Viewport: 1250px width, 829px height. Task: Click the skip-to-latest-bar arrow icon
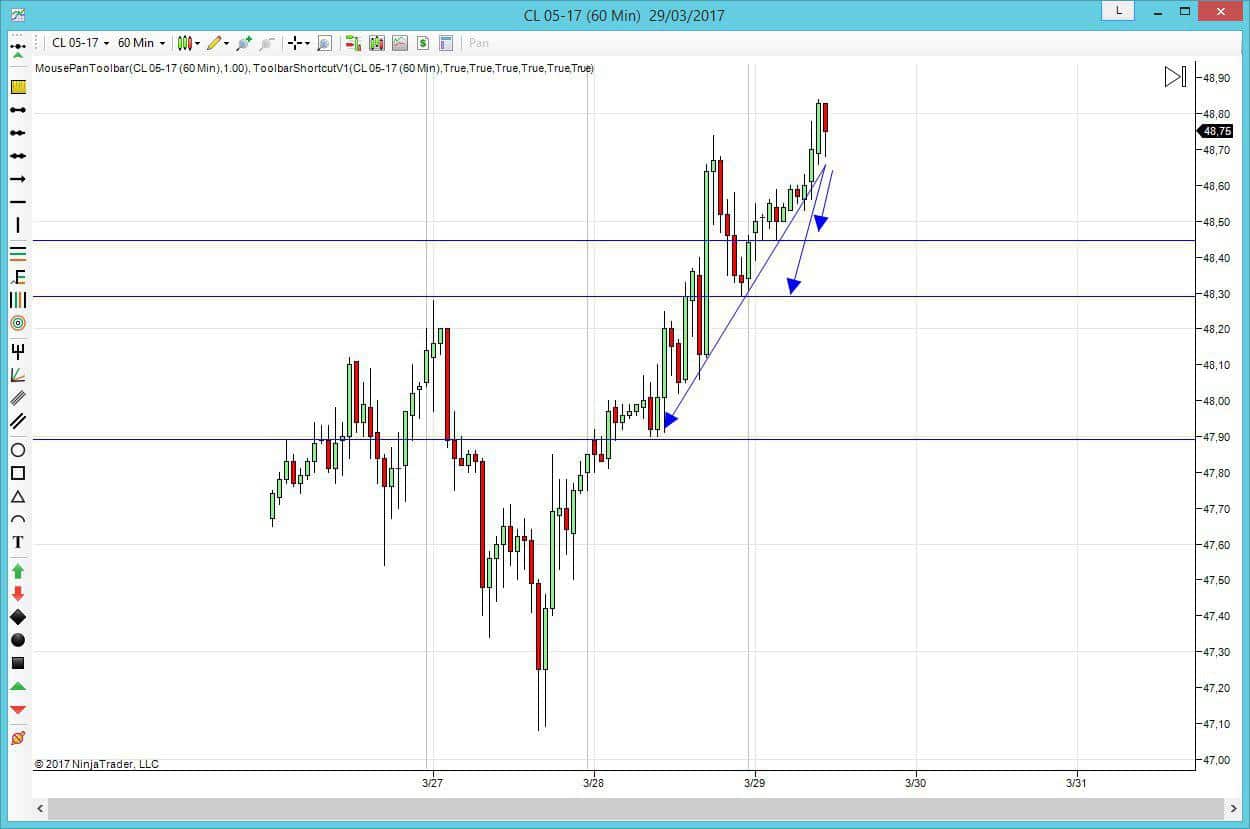(1176, 77)
